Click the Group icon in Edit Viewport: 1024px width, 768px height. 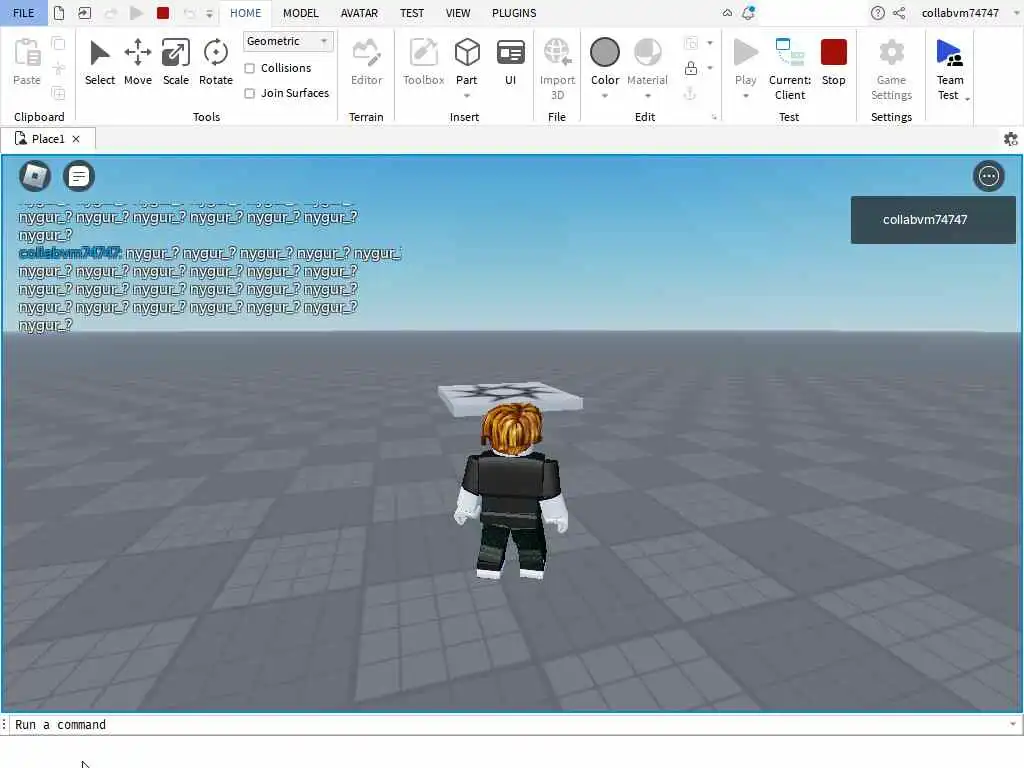click(690, 43)
